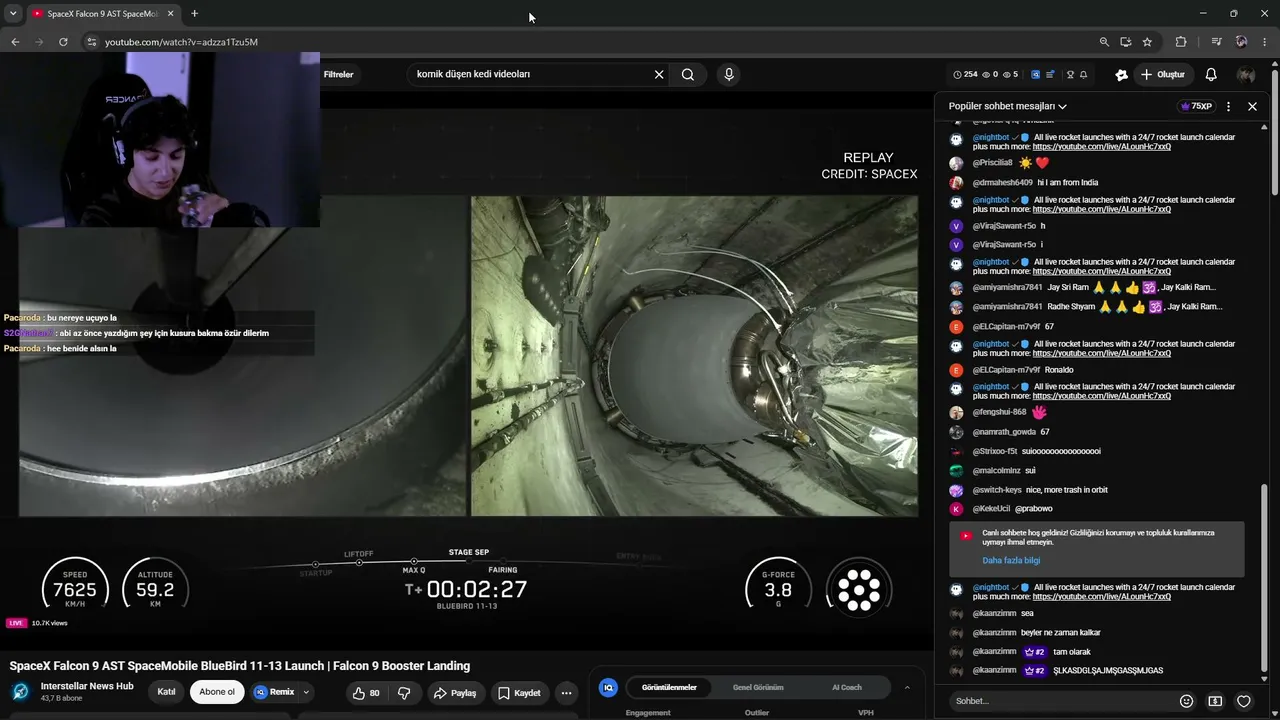Open the live chat options menu
1280x720 pixels.
pyautogui.click(x=1229, y=106)
